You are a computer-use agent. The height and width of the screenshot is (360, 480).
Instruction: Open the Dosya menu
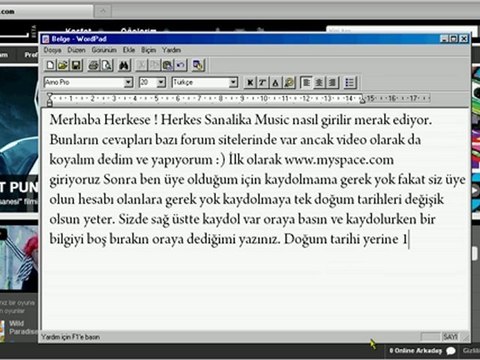pos(52,50)
